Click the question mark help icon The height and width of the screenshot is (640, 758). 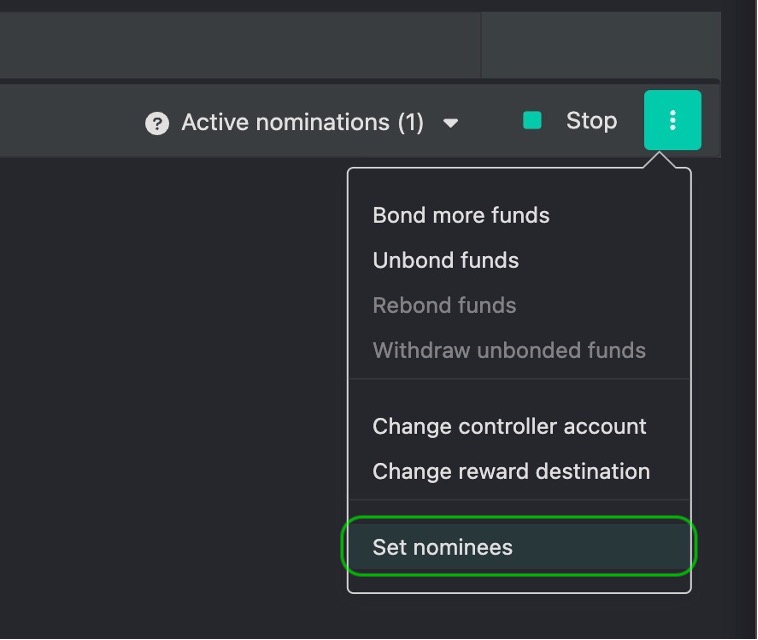pos(156,123)
